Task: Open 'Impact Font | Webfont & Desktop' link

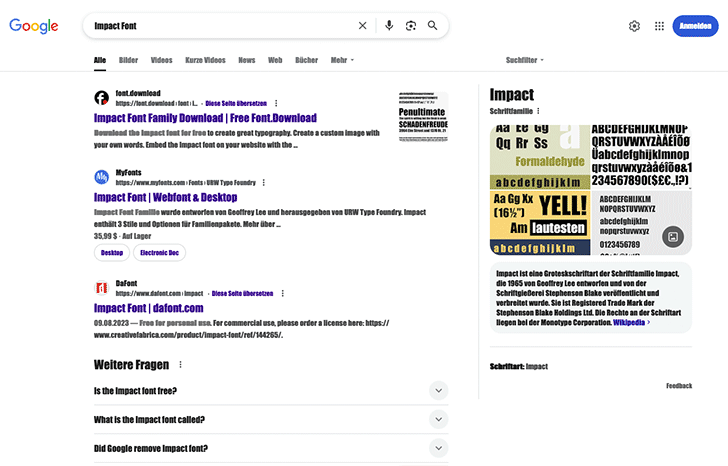Action: tap(165, 197)
